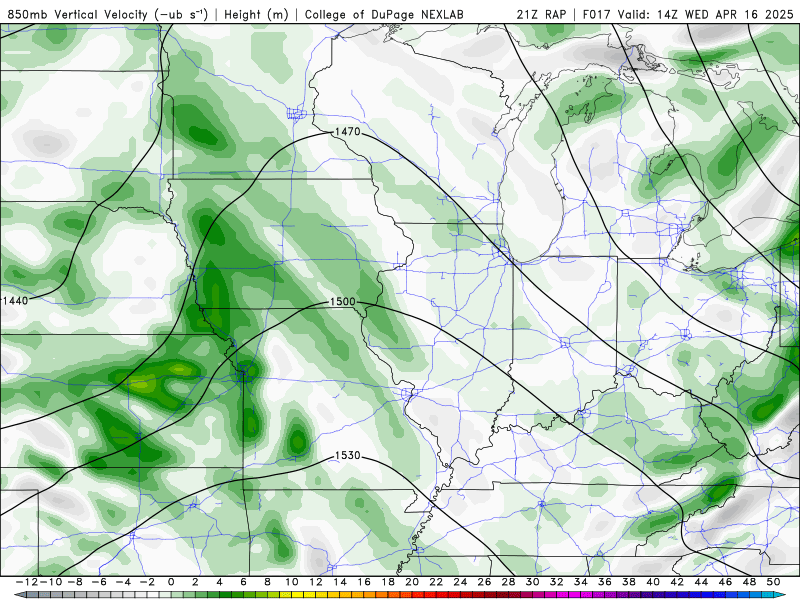Click the 1470 height contour label
Image resolution: width=800 pixels, height=600 pixels.
coord(347,132)
